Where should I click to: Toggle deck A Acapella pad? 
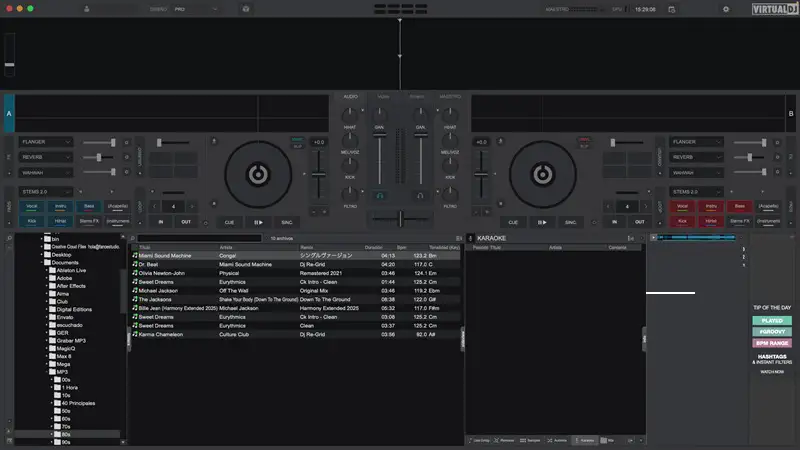118,207
